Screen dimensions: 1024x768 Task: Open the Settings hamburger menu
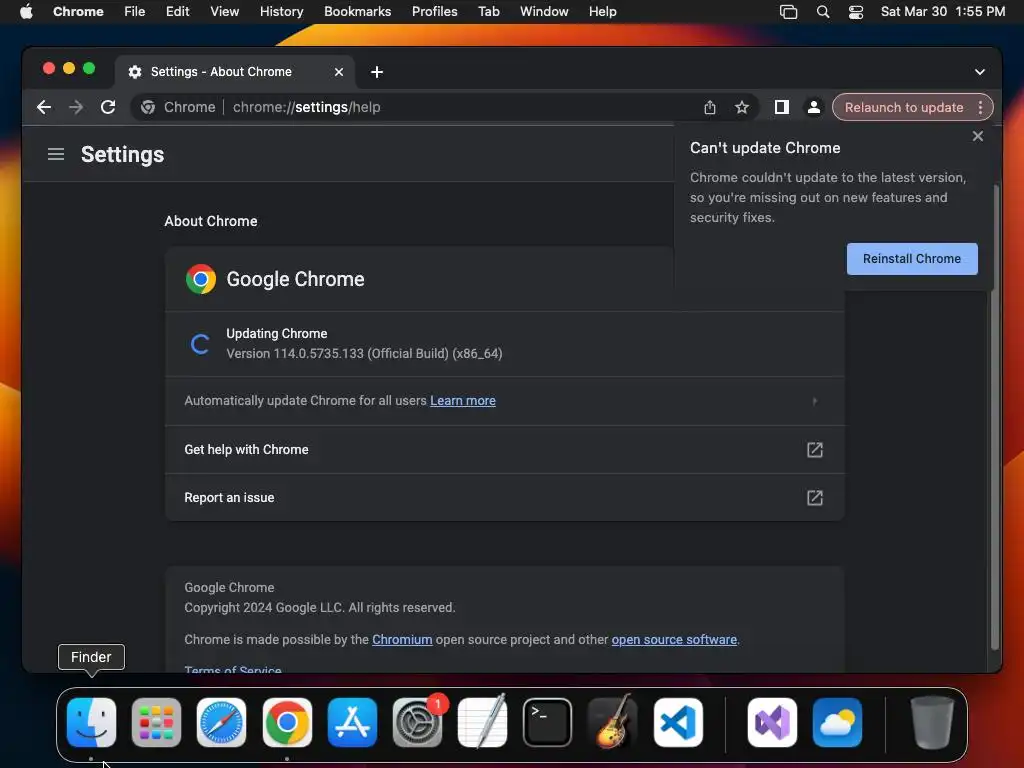click(x=56, y=154)
